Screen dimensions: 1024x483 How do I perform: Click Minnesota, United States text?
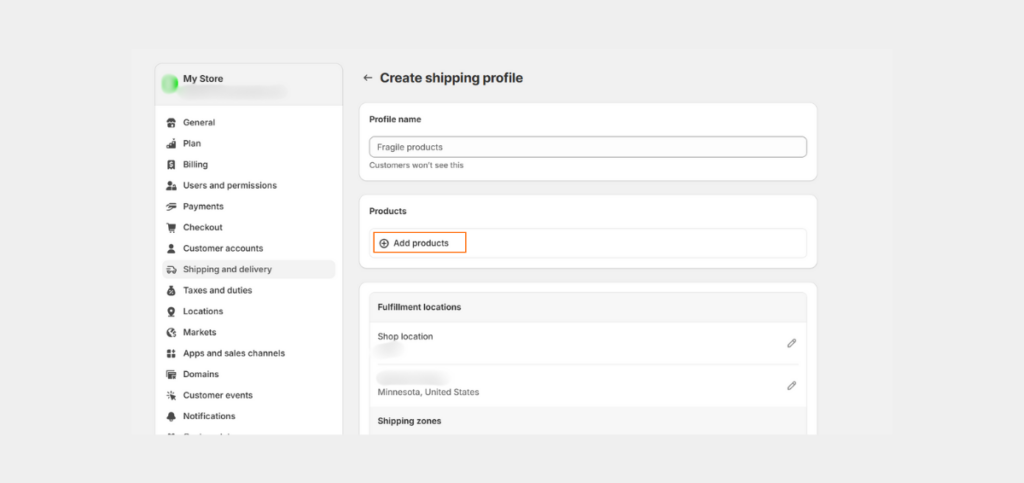(428, 392)
